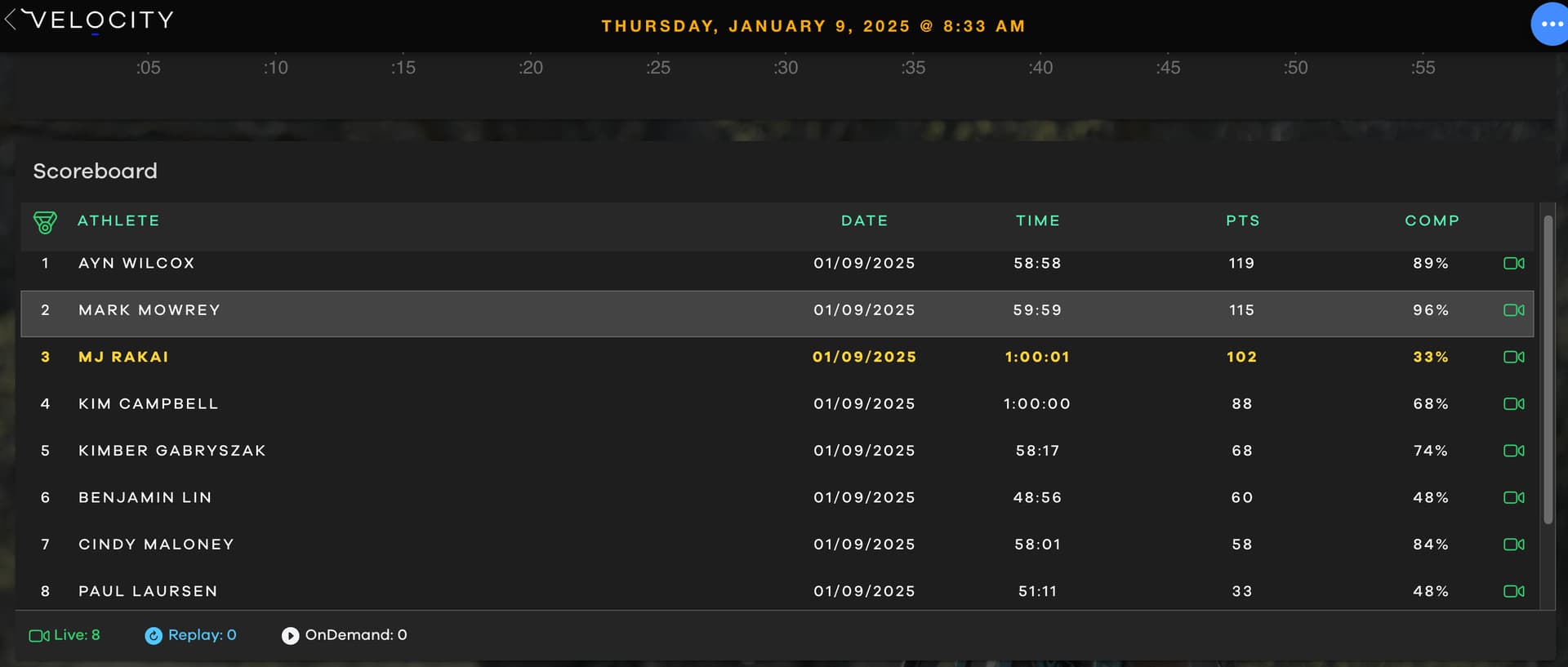
Task: Click Cindy Maloney's live camera icon
Action: coord(1514,545)
